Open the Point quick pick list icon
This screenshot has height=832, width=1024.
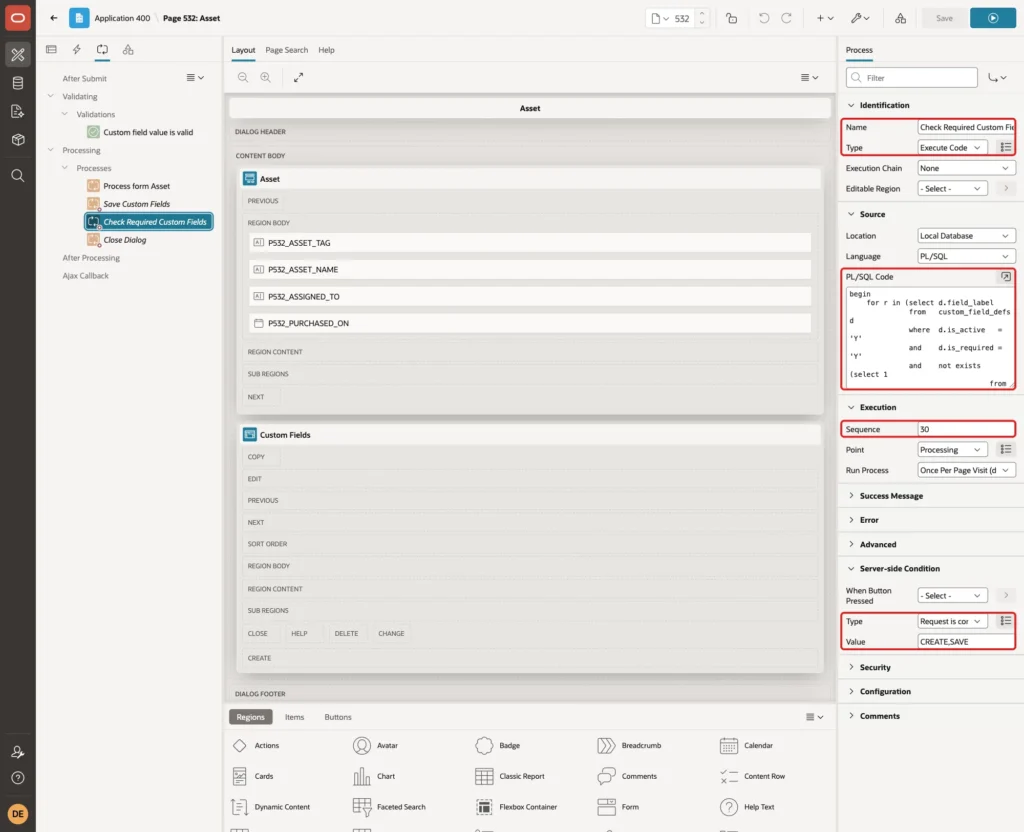(1006, 449)
